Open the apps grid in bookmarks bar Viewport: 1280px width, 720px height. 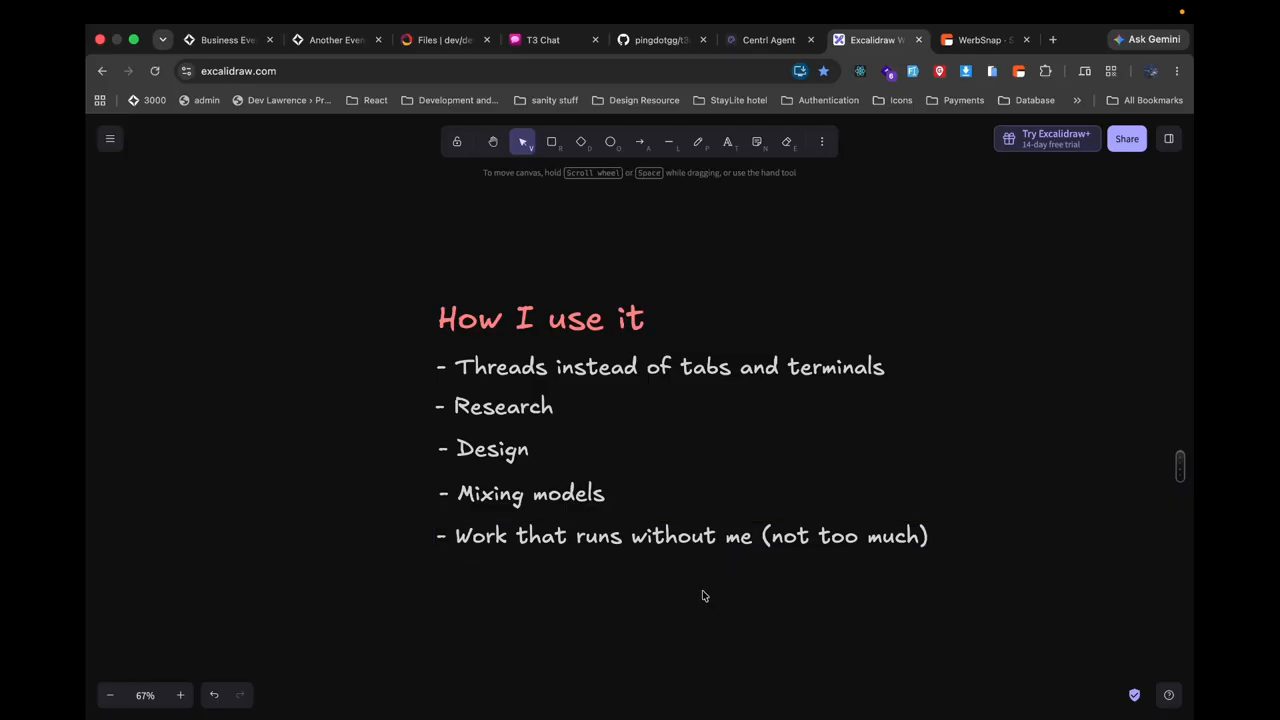pyautogui.click(x=100, y=100)
